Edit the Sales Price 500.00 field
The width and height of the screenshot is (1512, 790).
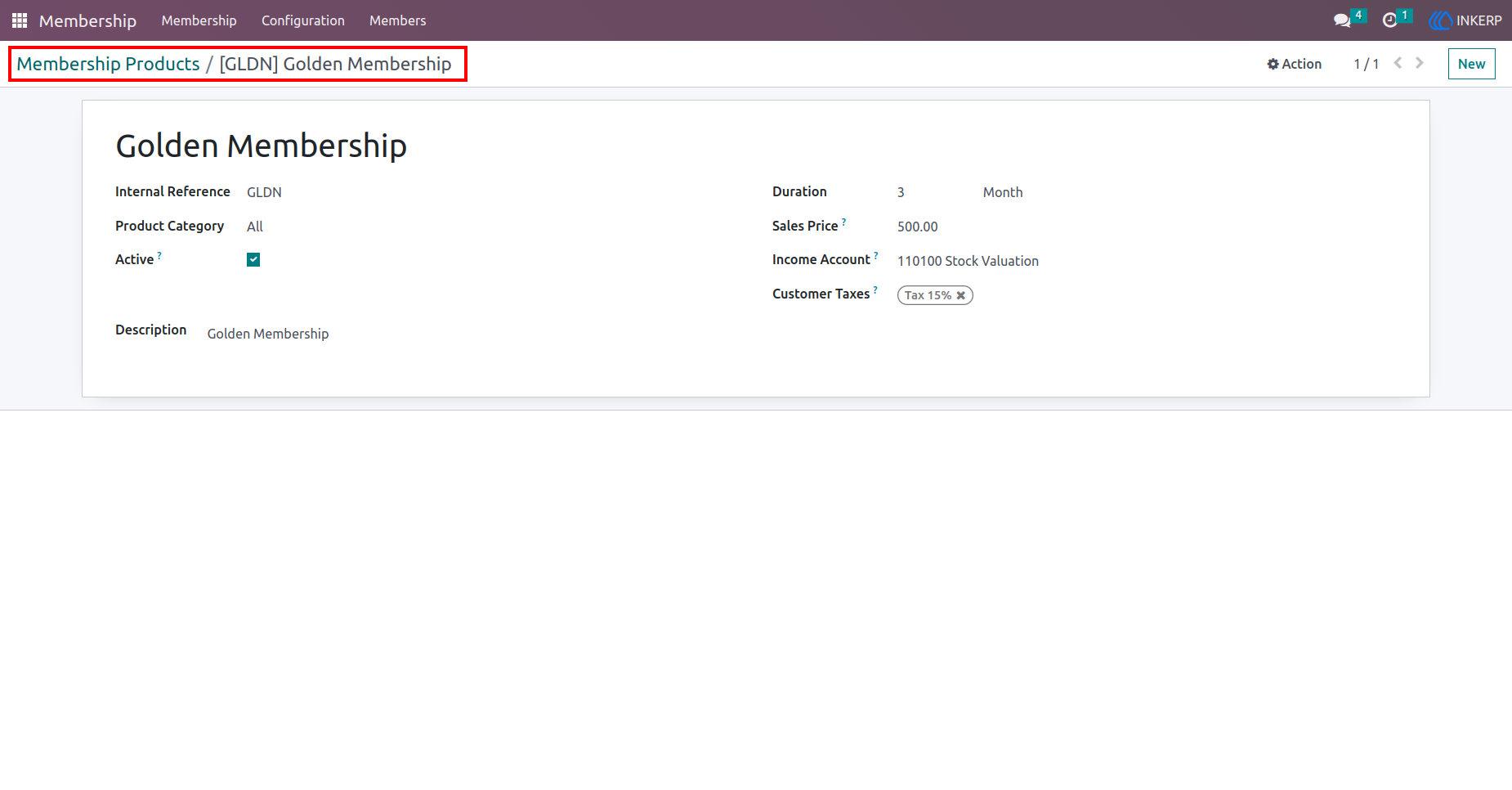pos(917,227)
